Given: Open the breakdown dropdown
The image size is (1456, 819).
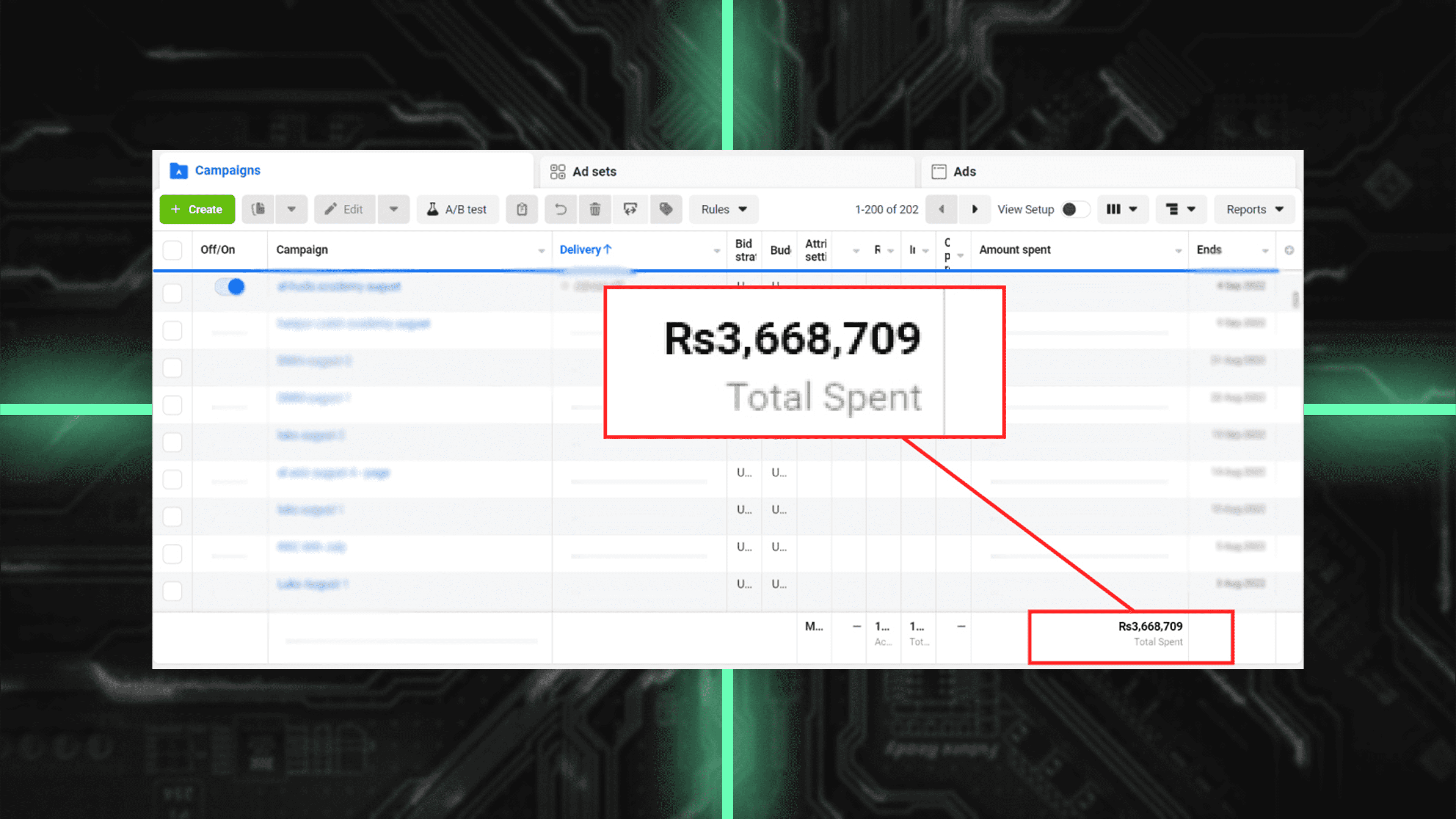Looking at the screenshot, I should [x=1181, y=209].
